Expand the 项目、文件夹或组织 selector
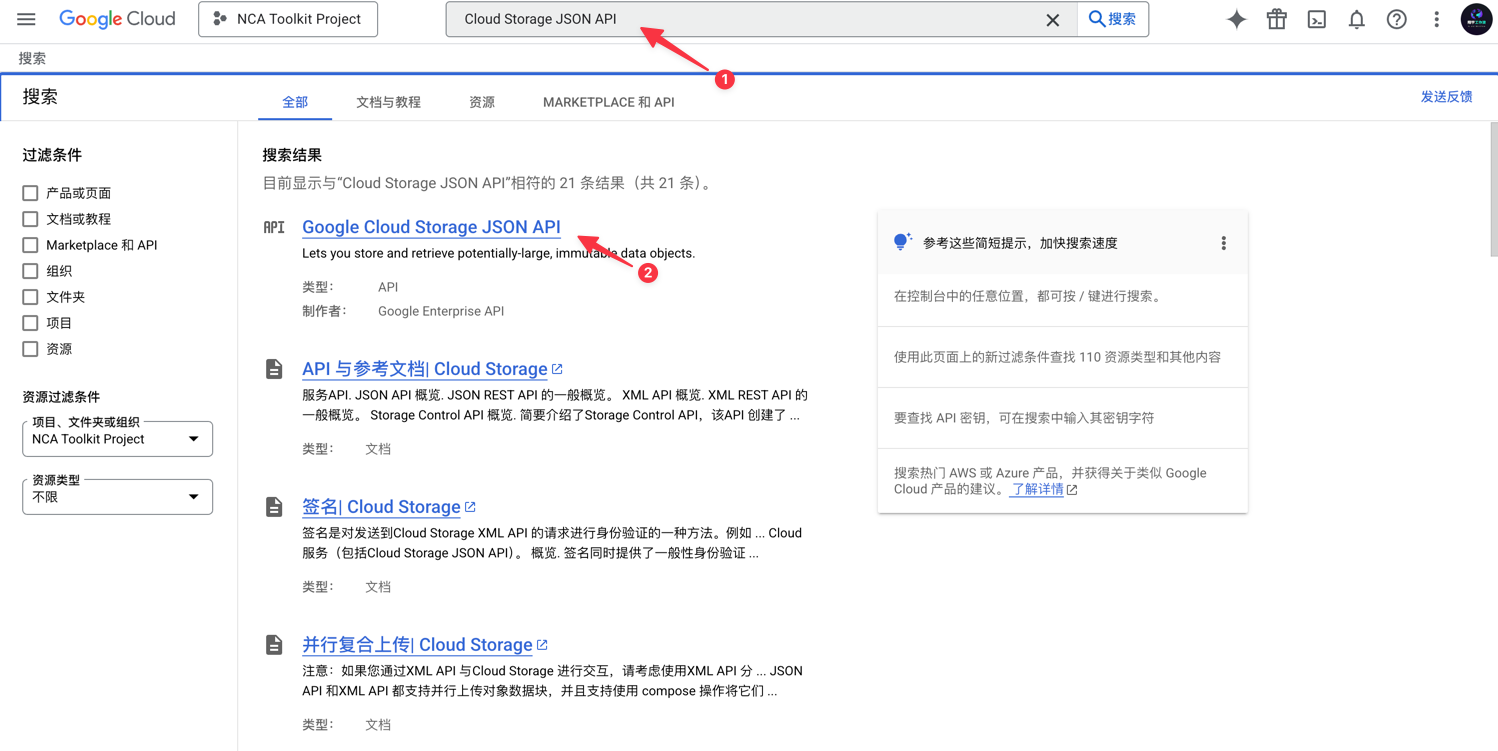Viewport: 1498px width, 751px height. coord(117,438)
